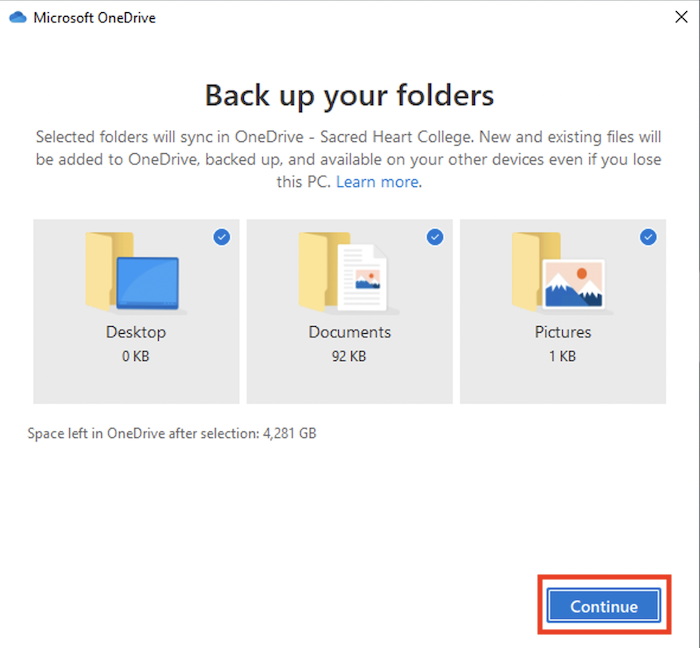The width and height of the screenshot is (700, 648).
Task: Uncheck the Desktop folder checkmark
Action: pos(221,237)
